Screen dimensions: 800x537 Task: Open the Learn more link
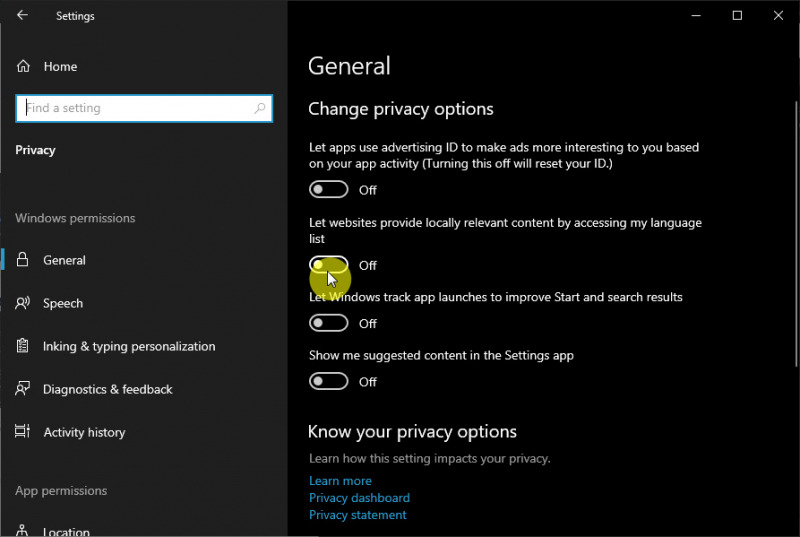point(340,480)
